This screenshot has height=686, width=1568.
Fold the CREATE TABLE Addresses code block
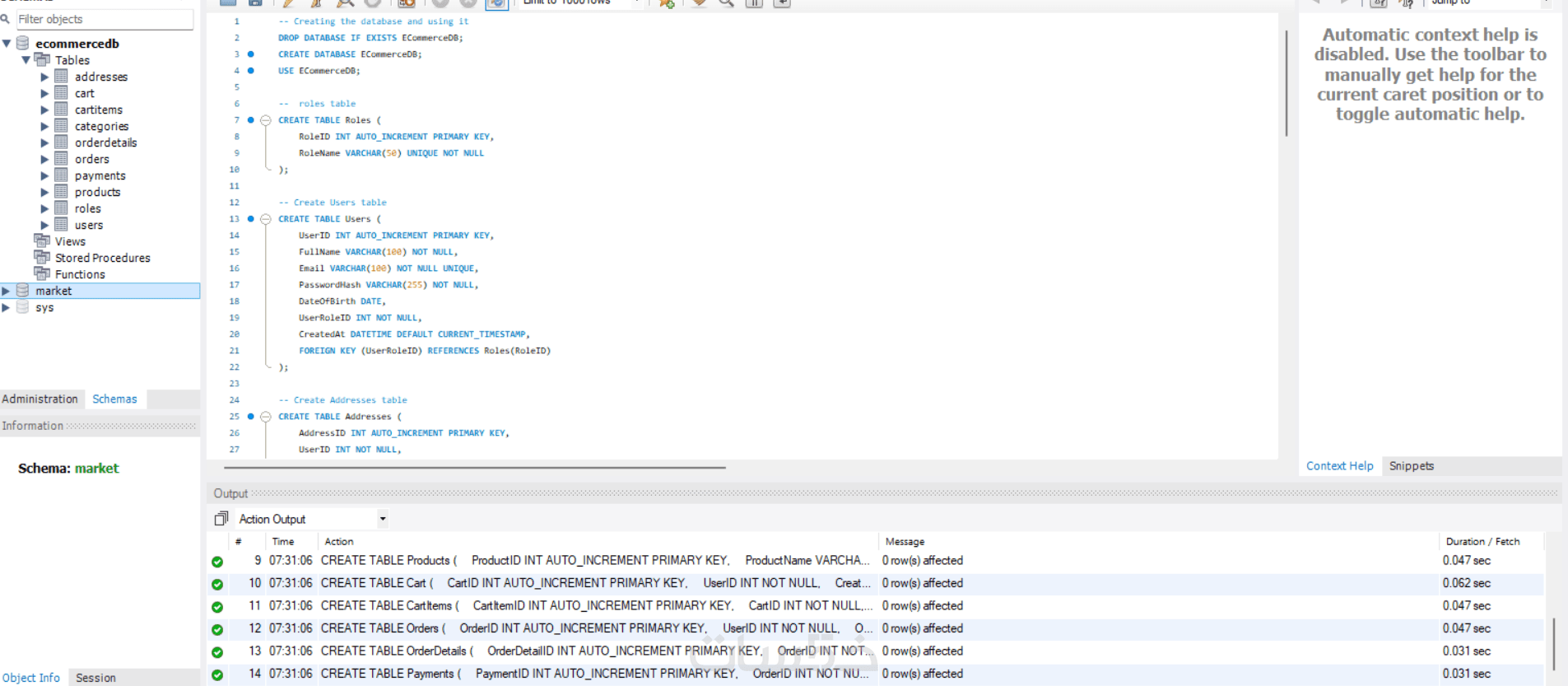266,417
